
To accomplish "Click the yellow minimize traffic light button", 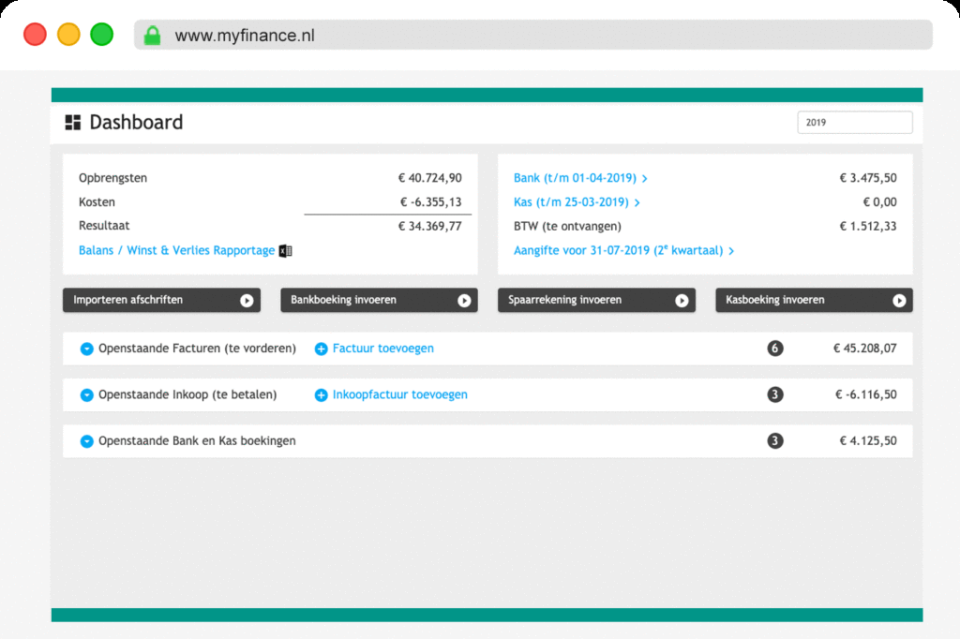I will coord(68,33).
